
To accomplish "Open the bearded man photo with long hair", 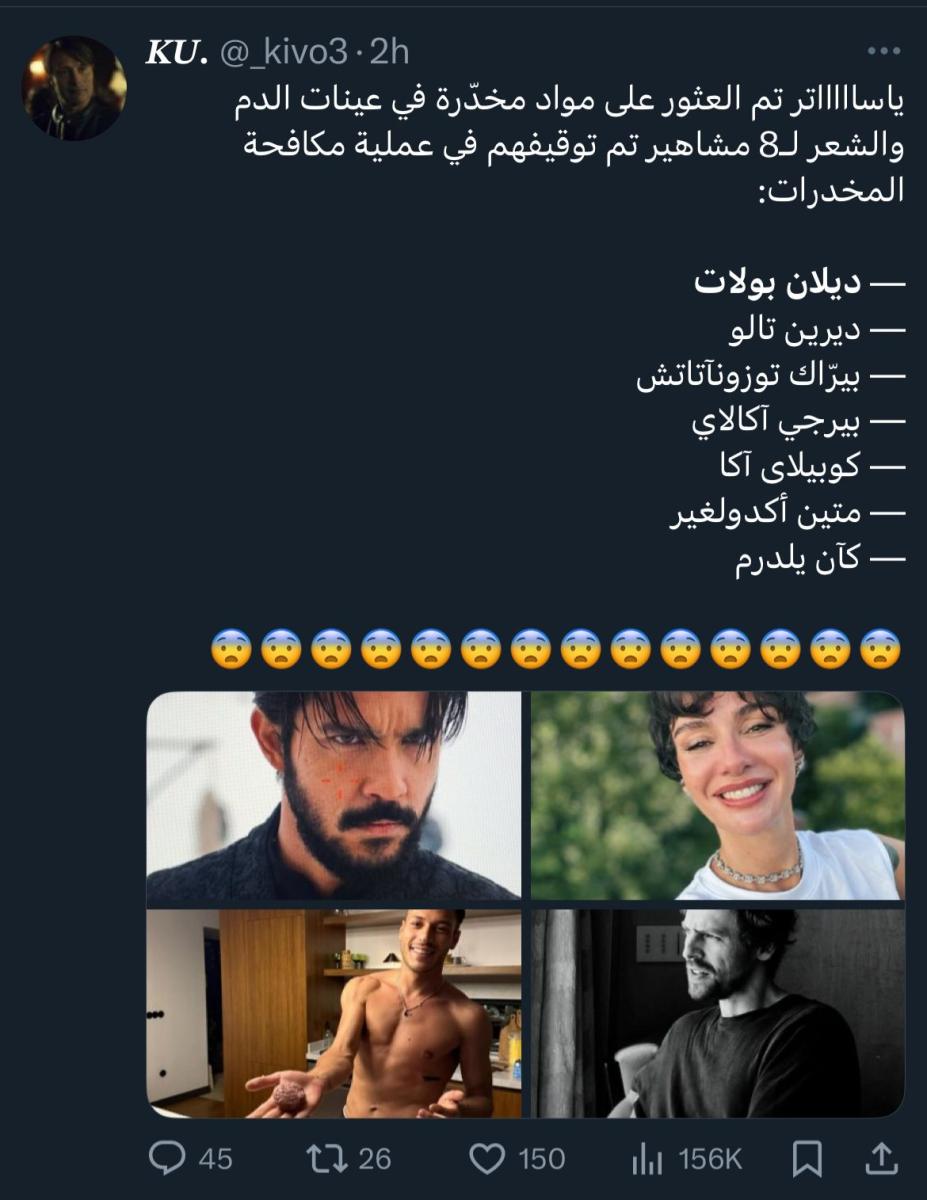I will (334, 796).
